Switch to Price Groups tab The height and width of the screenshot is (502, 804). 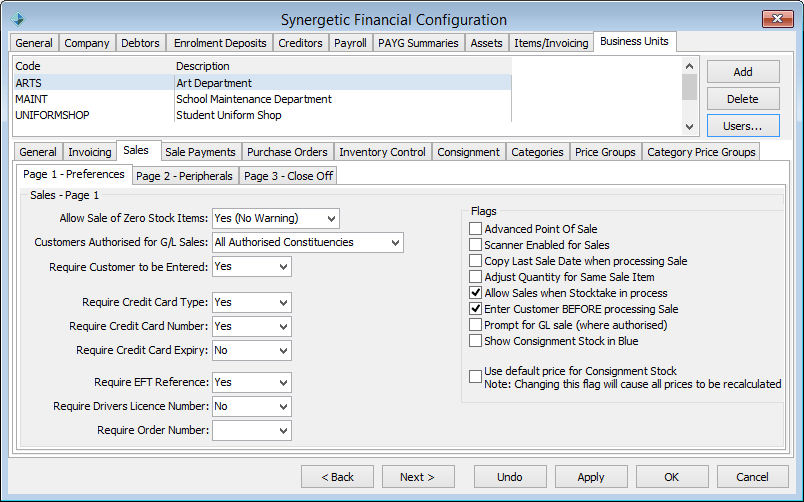[605, 152]
